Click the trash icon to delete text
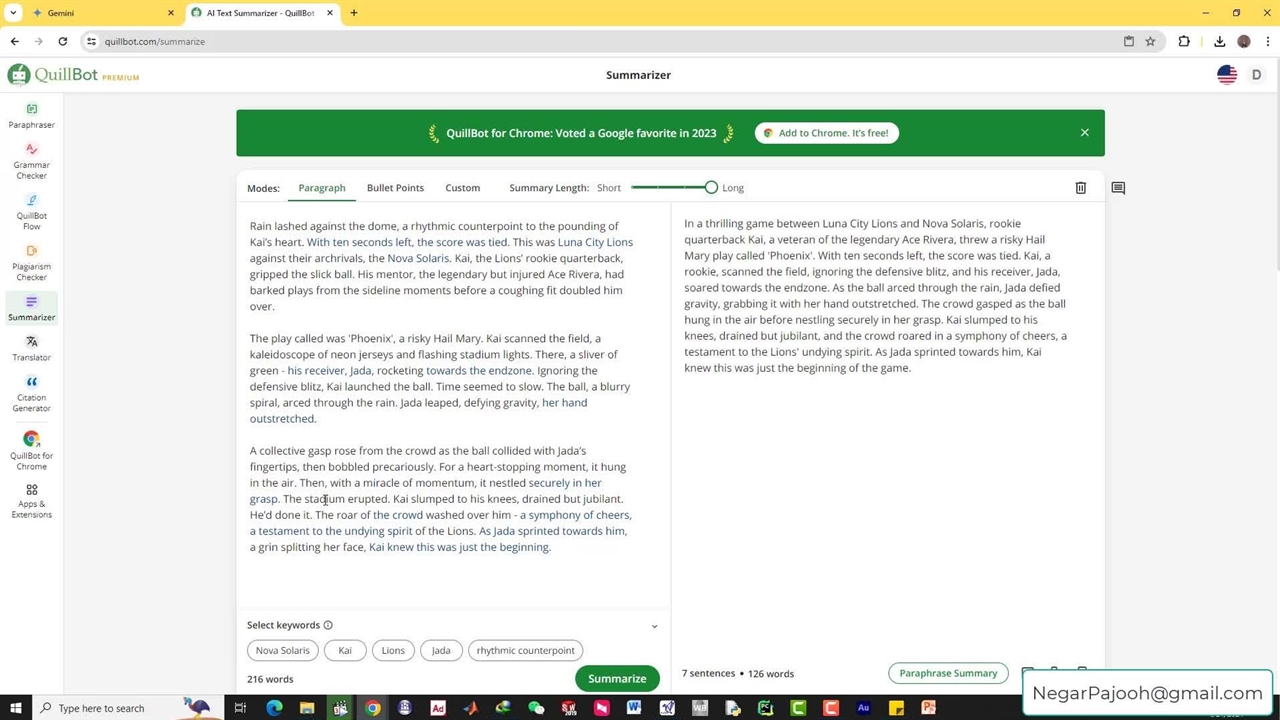1280x720 pixels. pos(1080,188)
